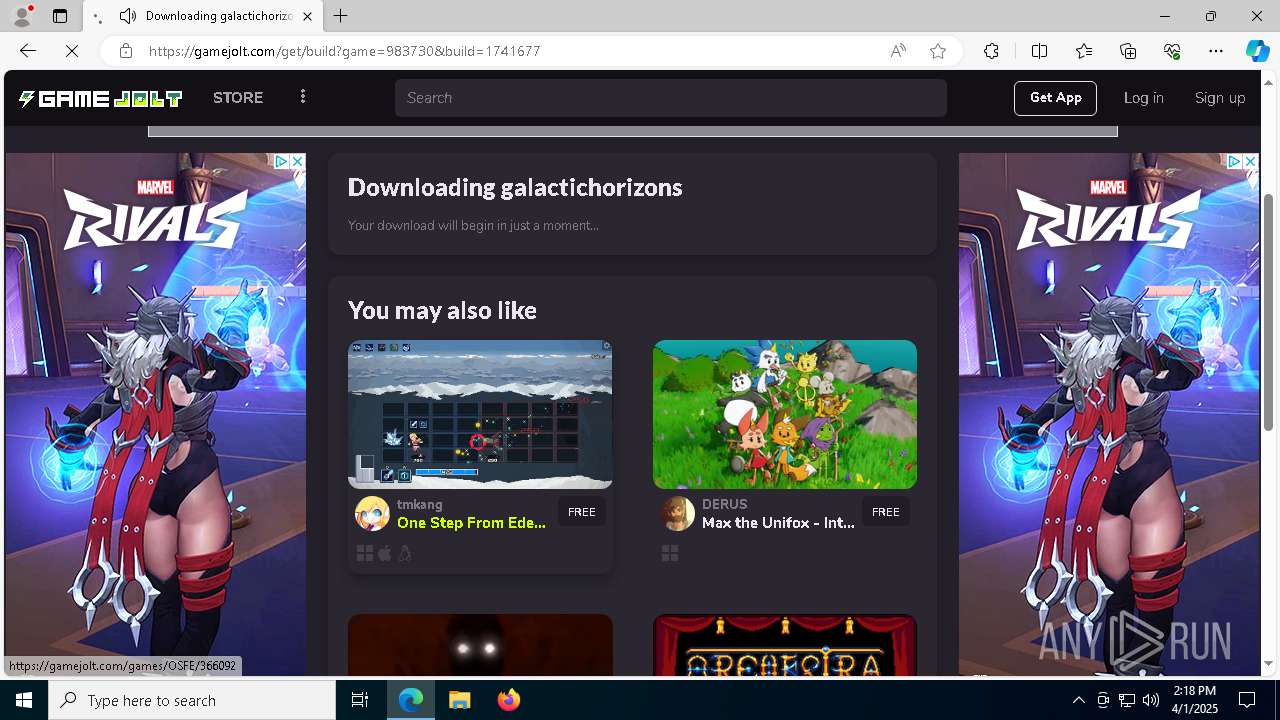Screen dimensions: 1280x720
Task: Open File Explorer from the taskbar
Action: coord(460,700)
